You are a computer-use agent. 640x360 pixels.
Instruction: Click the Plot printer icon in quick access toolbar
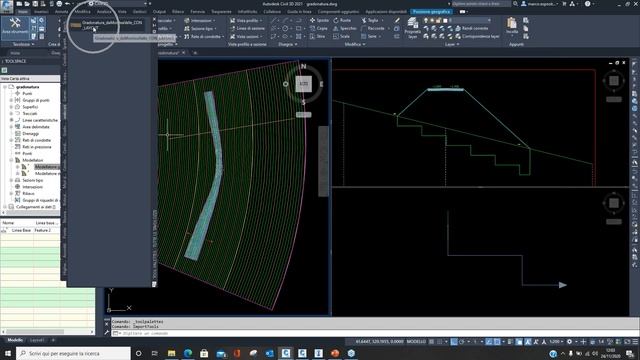click(59, 4)
